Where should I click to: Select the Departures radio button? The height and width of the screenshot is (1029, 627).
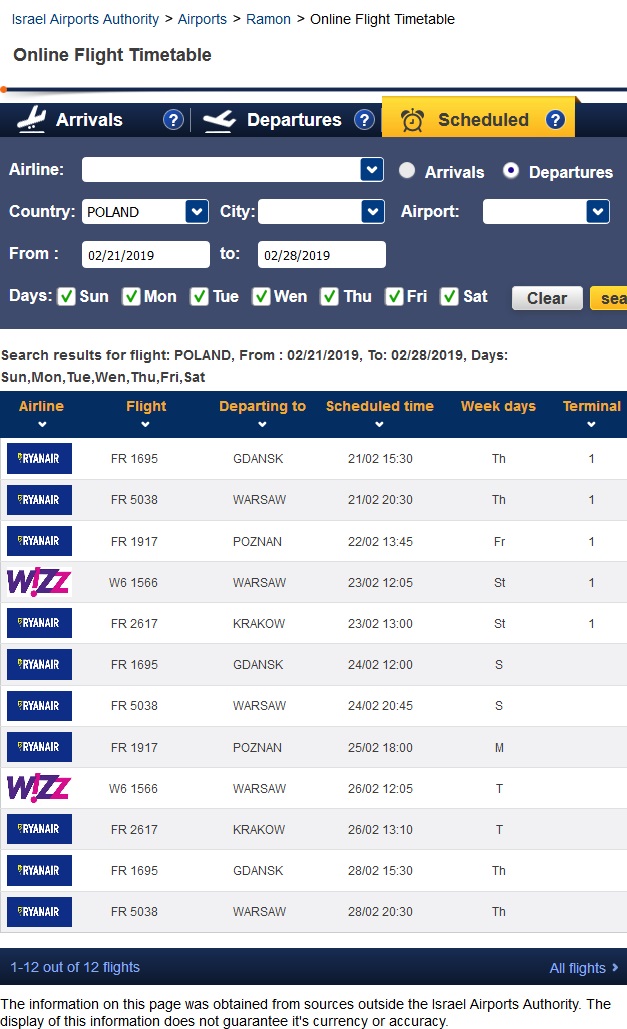[x=511, y=171]
